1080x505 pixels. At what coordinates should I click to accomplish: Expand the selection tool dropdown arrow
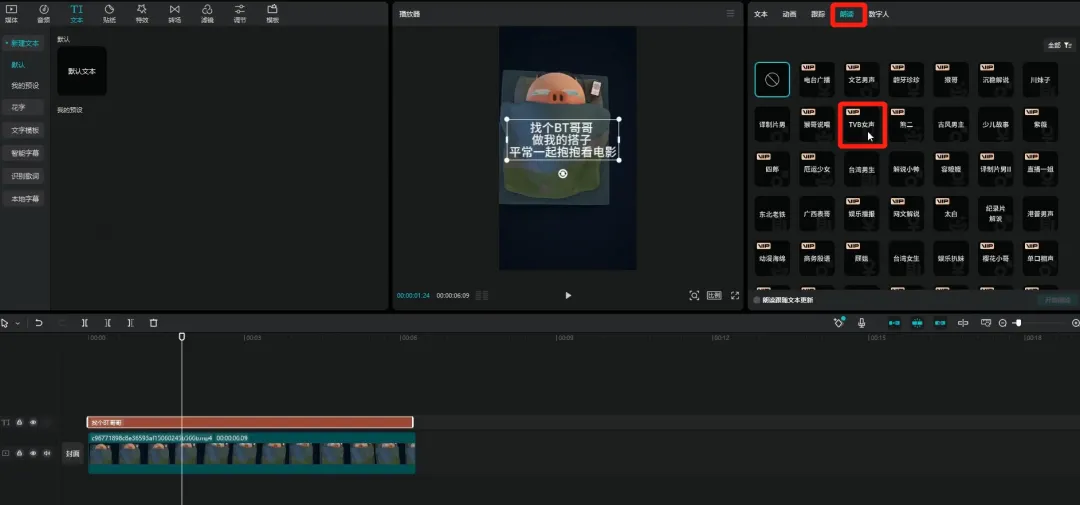pyautogui.click(x=17, y=323)
